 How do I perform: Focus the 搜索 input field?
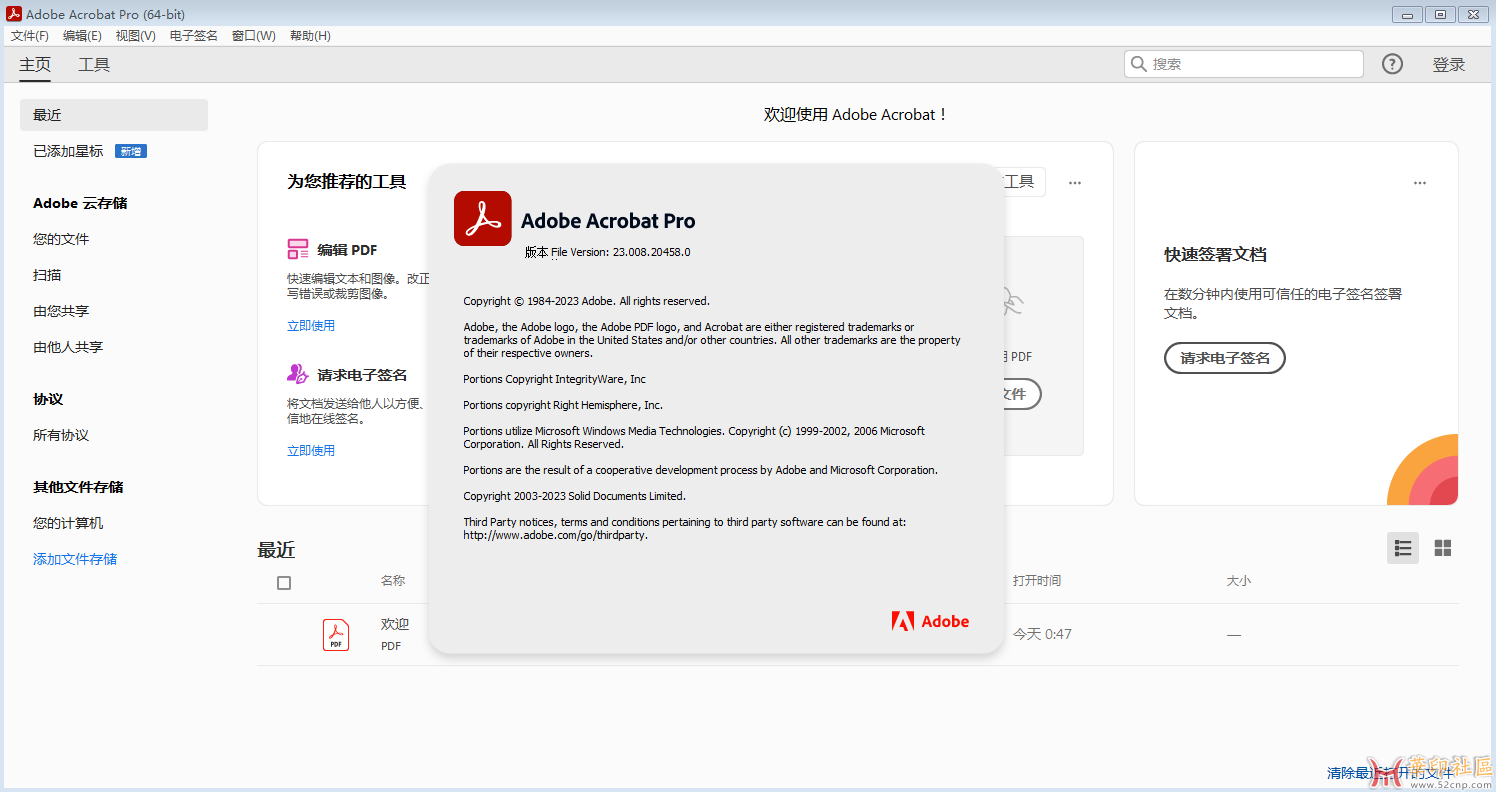click(x=1244, y=64)
